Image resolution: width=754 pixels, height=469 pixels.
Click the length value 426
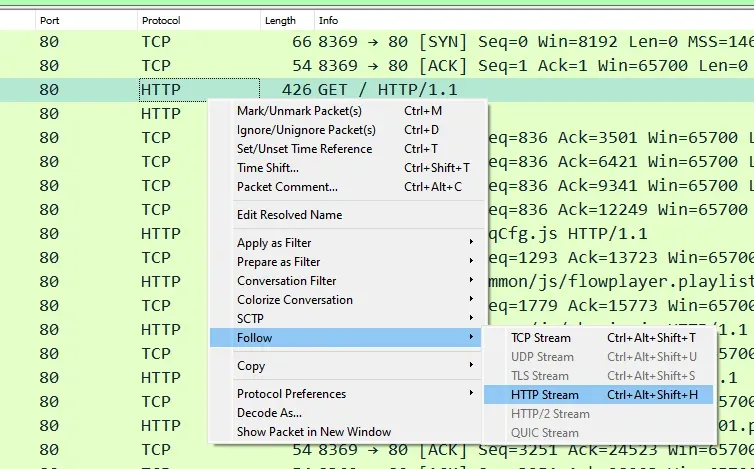pos(297,89)
